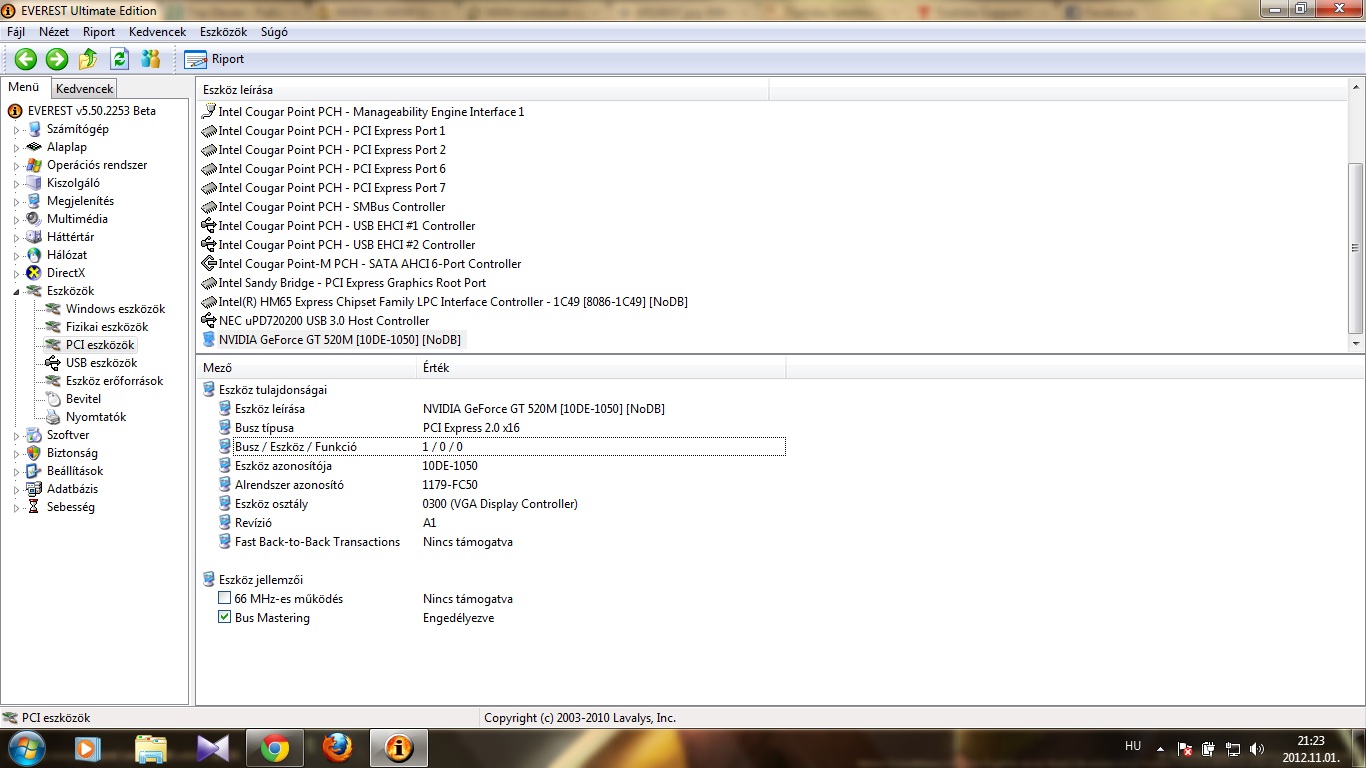1366x768 pixels.
Task: Click the Adatbázis tree icon
Action: [34, 489]
